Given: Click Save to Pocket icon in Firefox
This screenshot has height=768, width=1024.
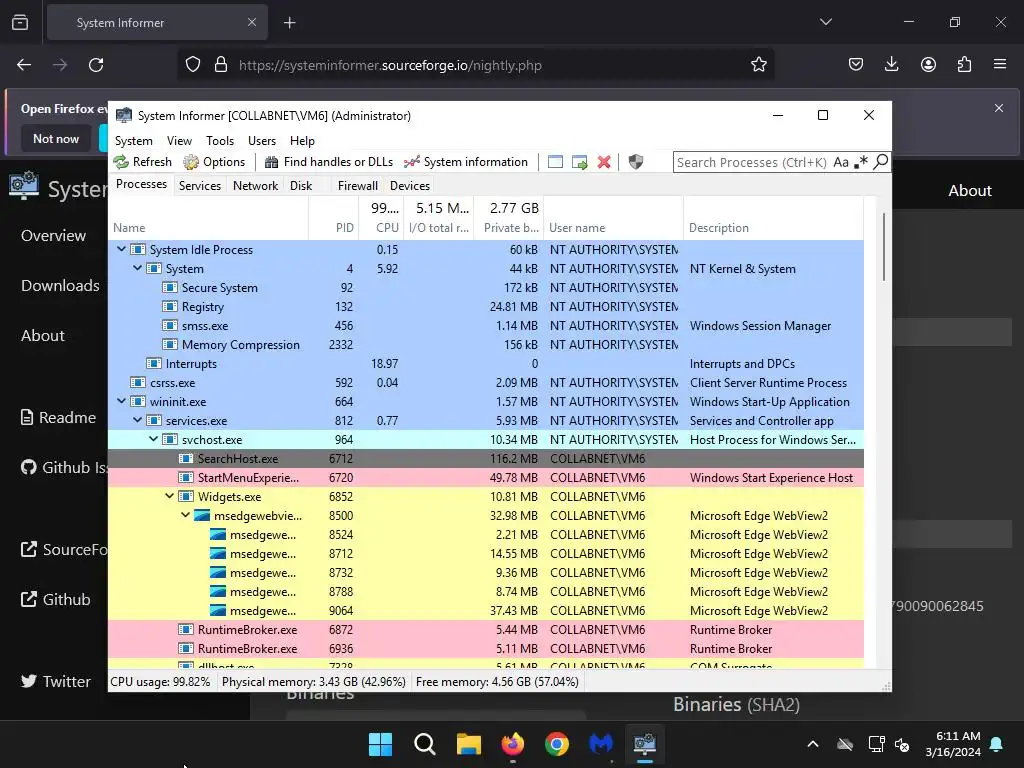Looking at the screenshot, I should pyautogui.click(x=856, y=64).
